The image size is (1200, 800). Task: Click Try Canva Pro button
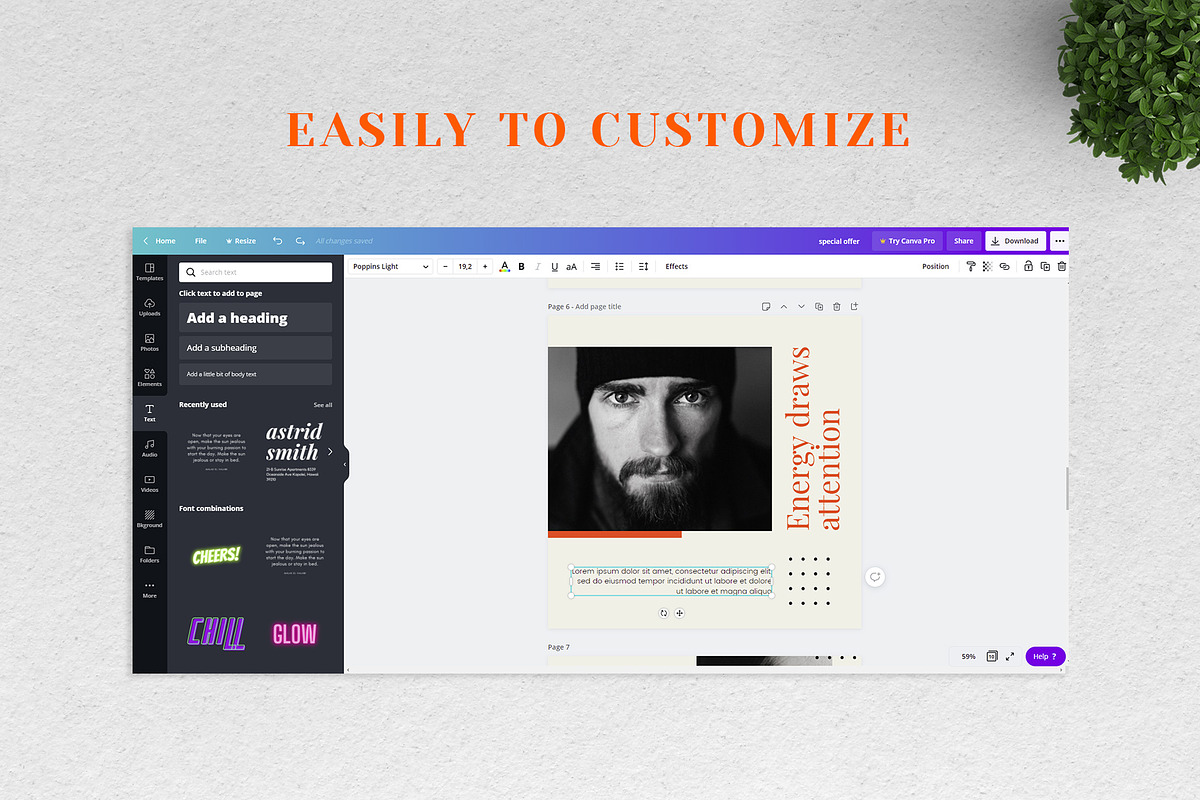tap(907, 241)
